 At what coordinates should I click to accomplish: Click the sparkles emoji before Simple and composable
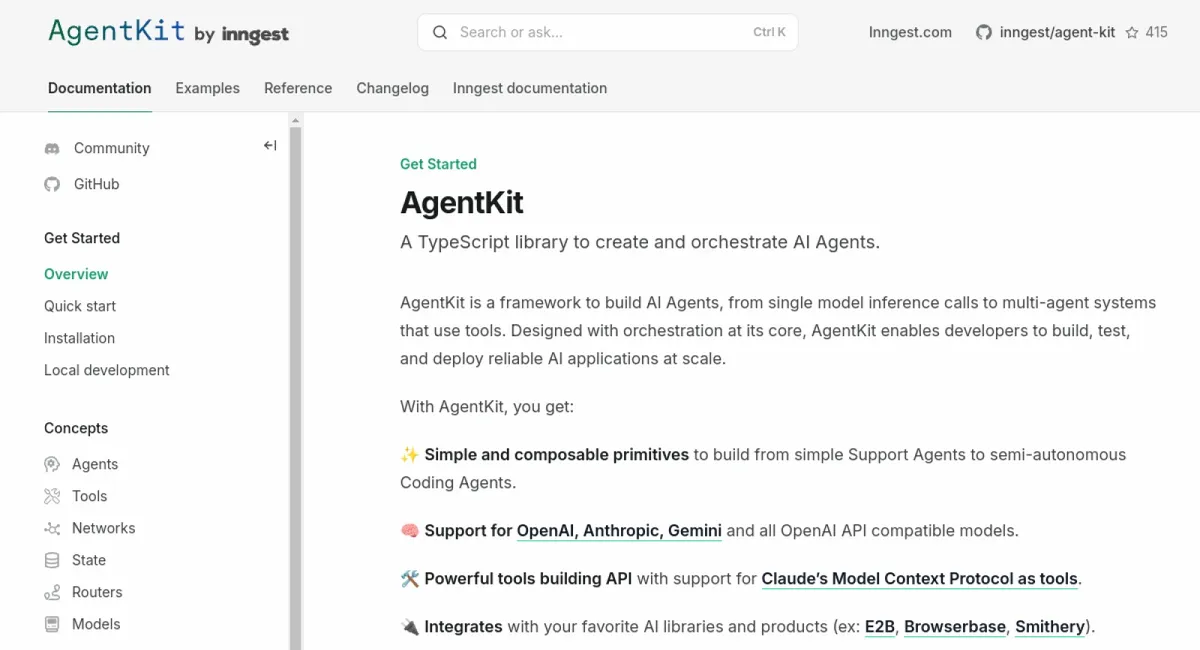point(409,454)
